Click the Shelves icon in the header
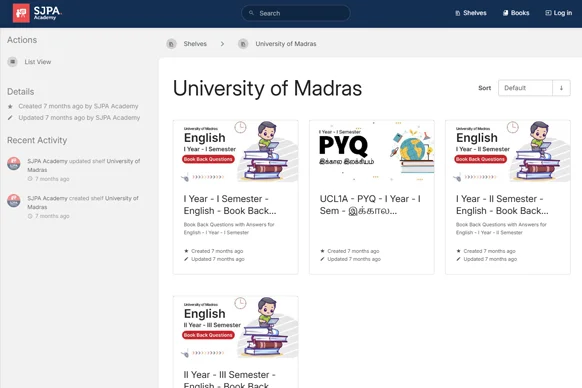This screenshot has height=388, width=582. click(x=458, y=13)
